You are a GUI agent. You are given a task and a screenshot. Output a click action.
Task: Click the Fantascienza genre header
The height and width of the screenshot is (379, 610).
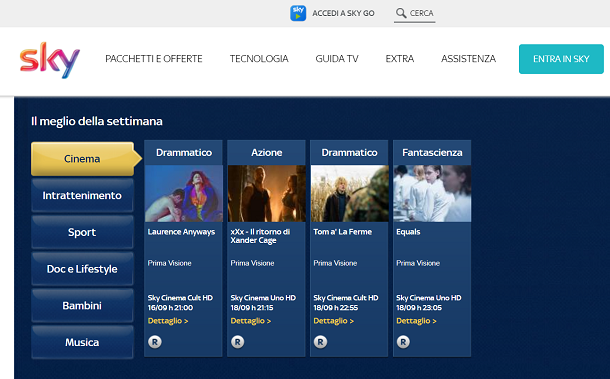tap(432, 153)
